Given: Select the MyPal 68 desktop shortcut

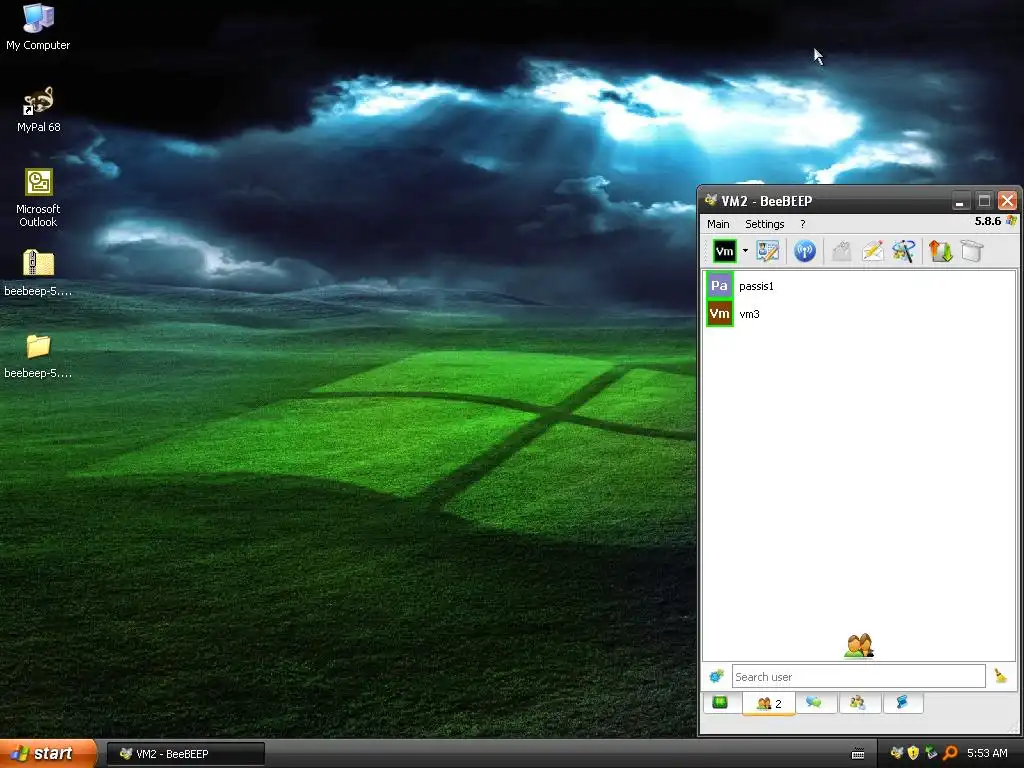Looking at the screenshot, I should 39,109.
